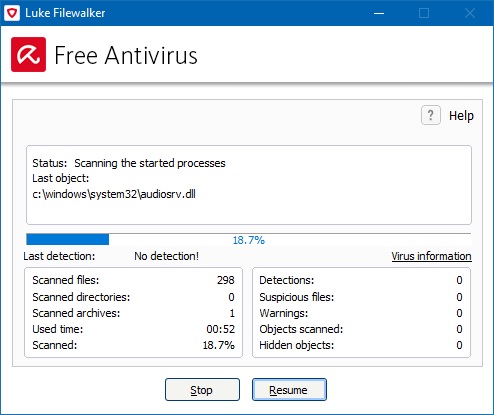Open the Virus information link
This screenshot has width=494, height=415.
point(431,256)
